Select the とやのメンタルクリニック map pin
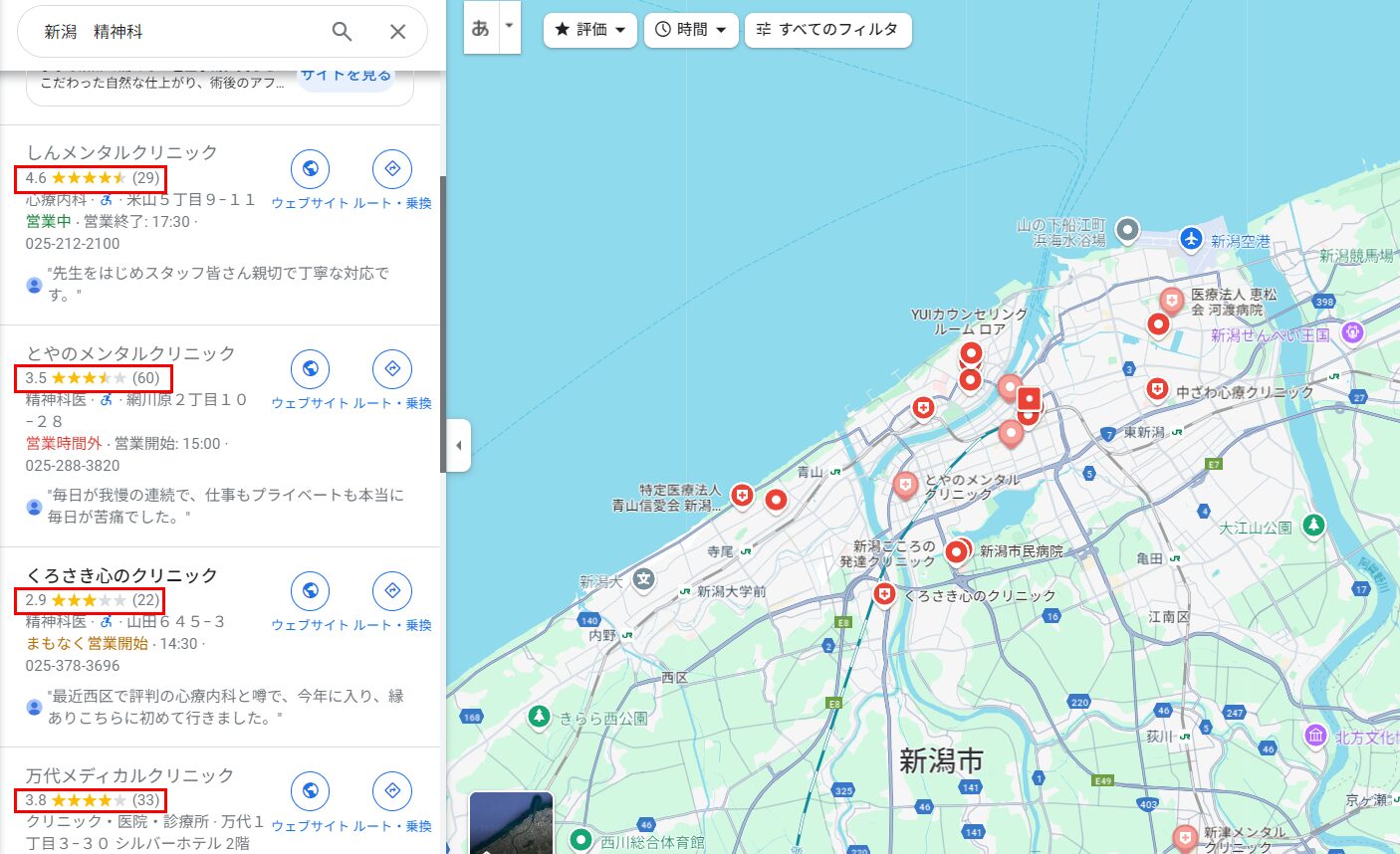This screenshot has width=1400, height=854. [x=905, y=485]
